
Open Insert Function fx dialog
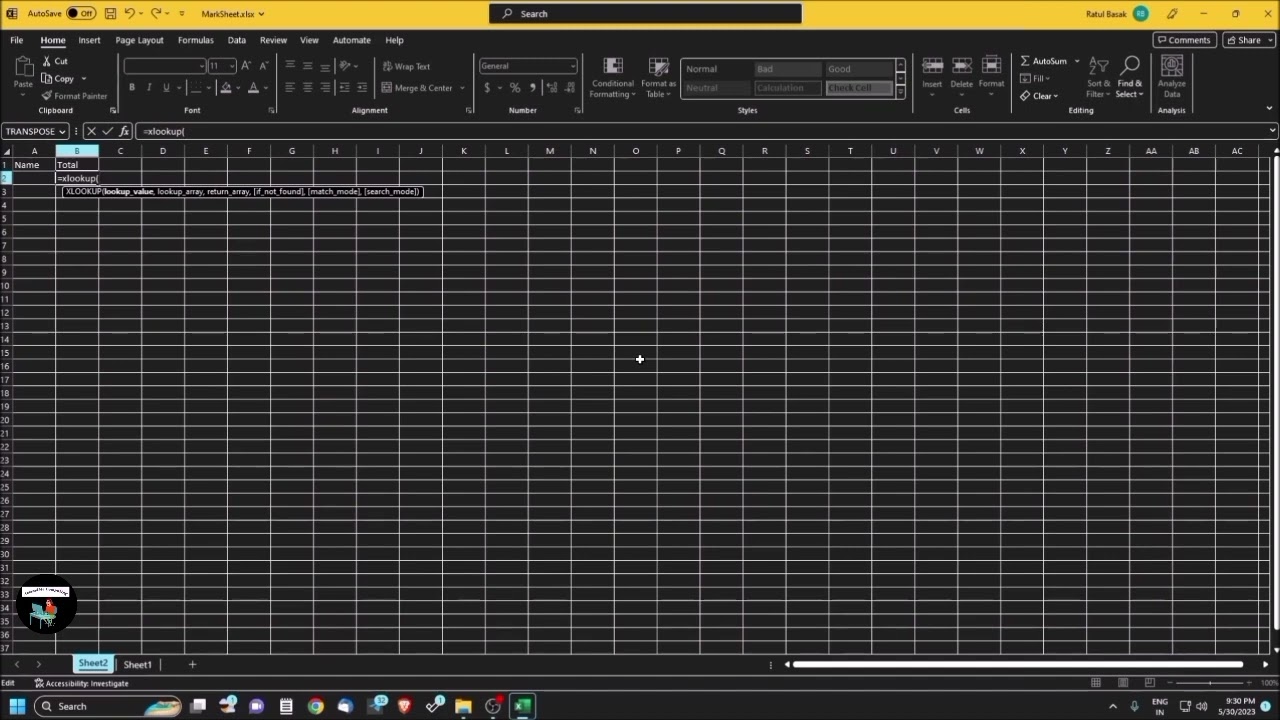tap(124, 131)
